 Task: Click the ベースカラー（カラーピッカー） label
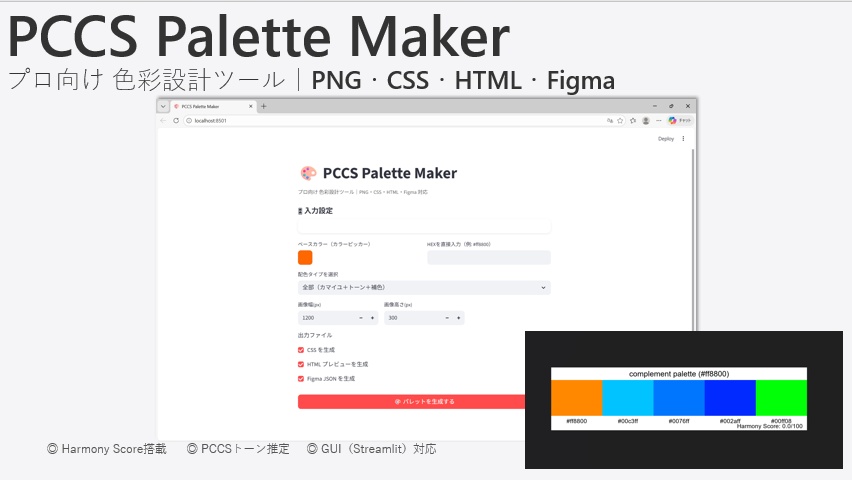(x=334, y=244)
